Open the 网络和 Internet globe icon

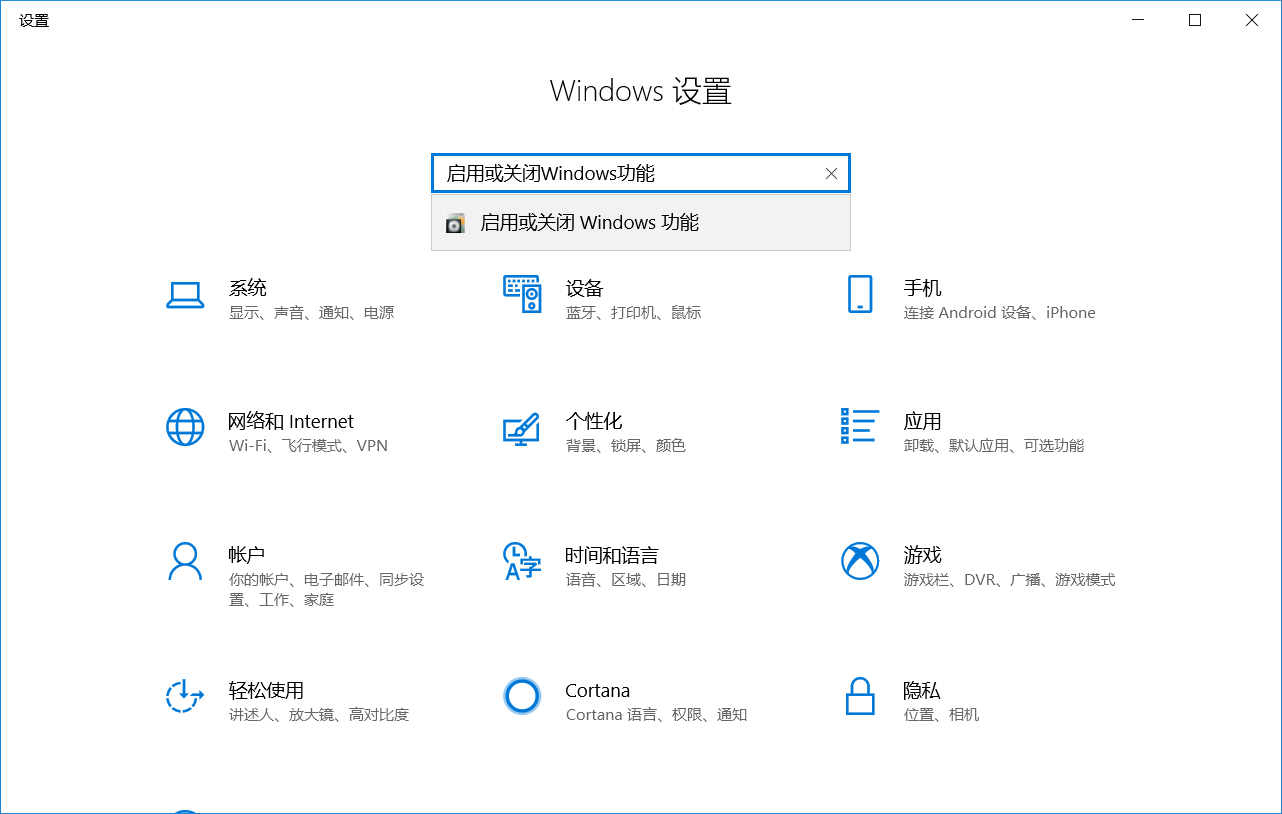point(185,427)
